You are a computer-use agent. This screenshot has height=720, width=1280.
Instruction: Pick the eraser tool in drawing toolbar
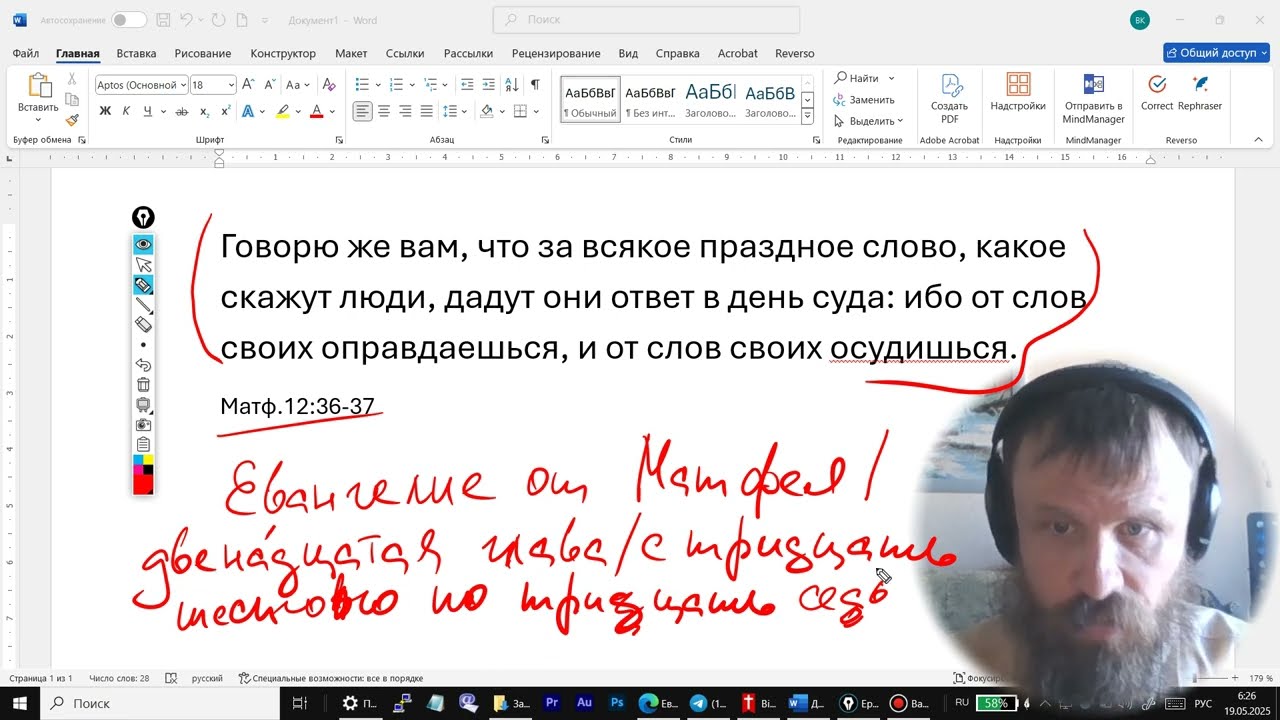143,325
